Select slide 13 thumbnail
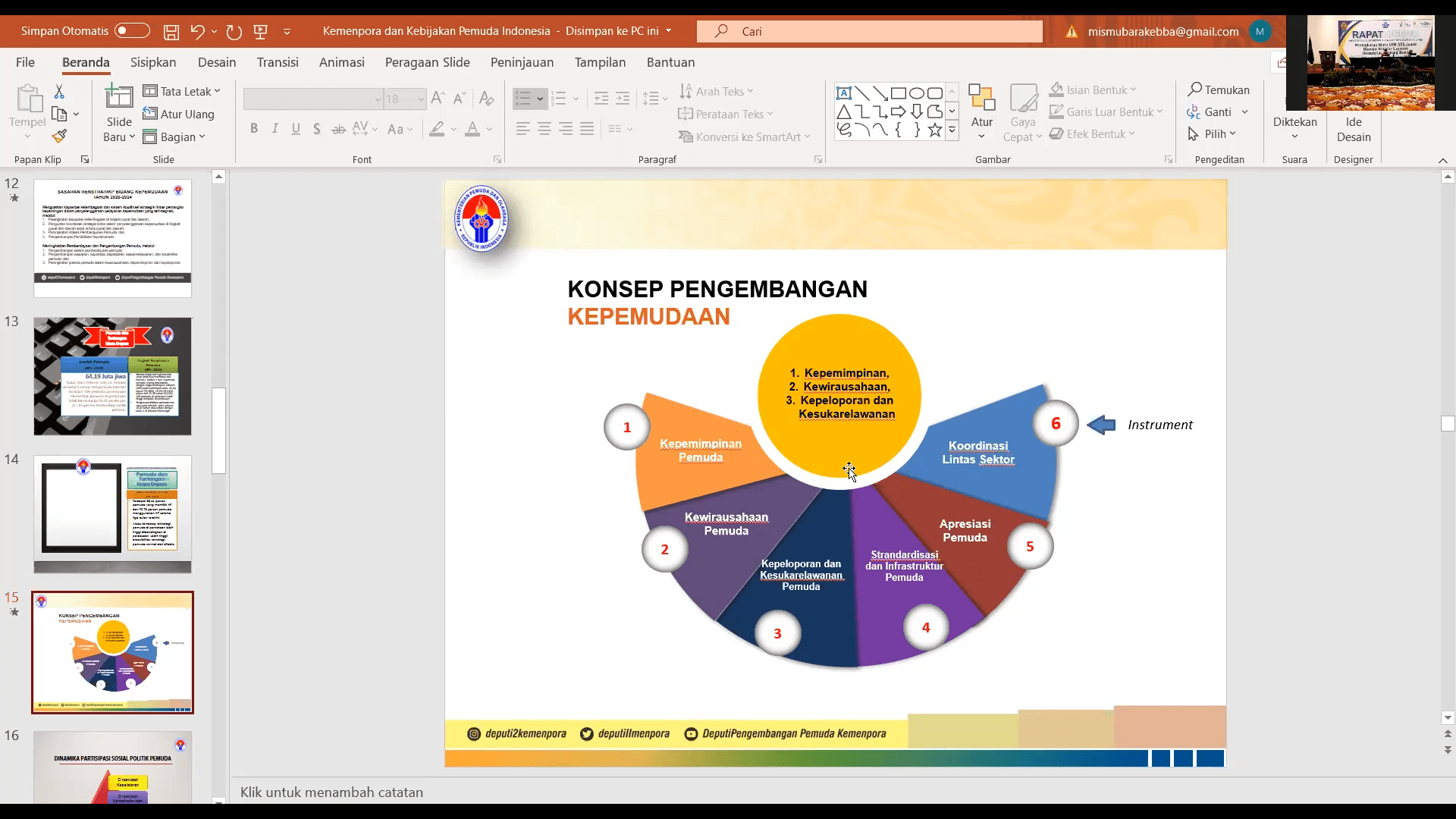 [112, 376]
